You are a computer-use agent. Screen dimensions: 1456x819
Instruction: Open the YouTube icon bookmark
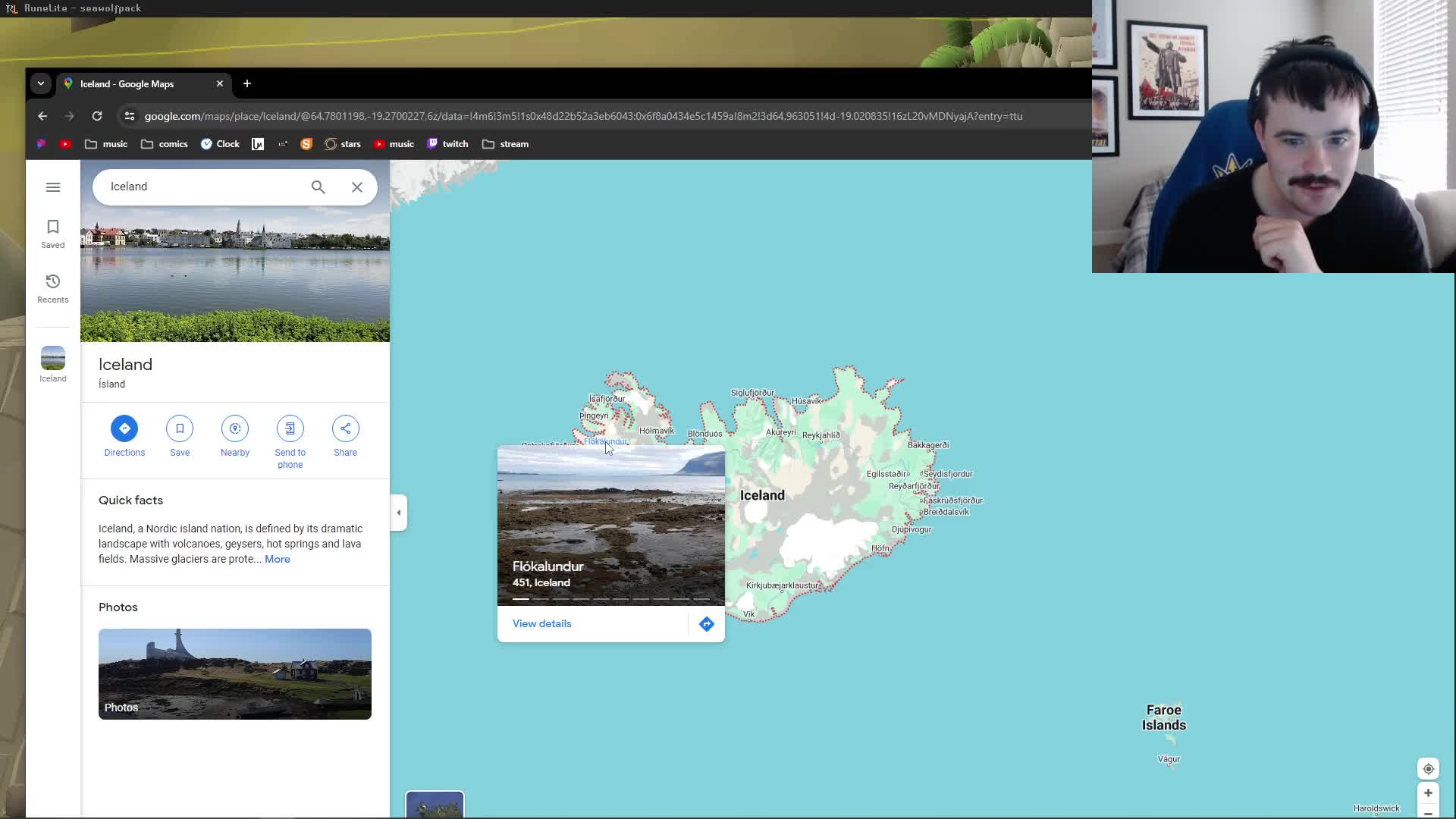pyautogui.click(x=66, y=144)
